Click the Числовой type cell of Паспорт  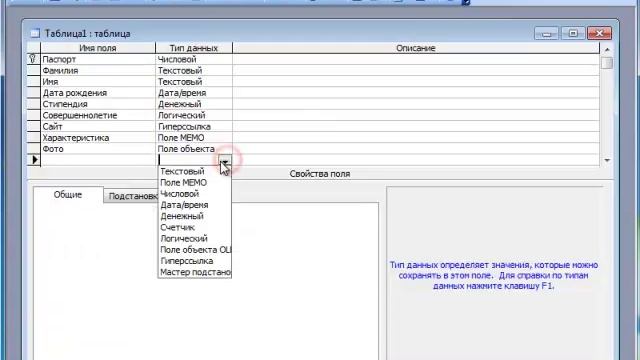194,59
